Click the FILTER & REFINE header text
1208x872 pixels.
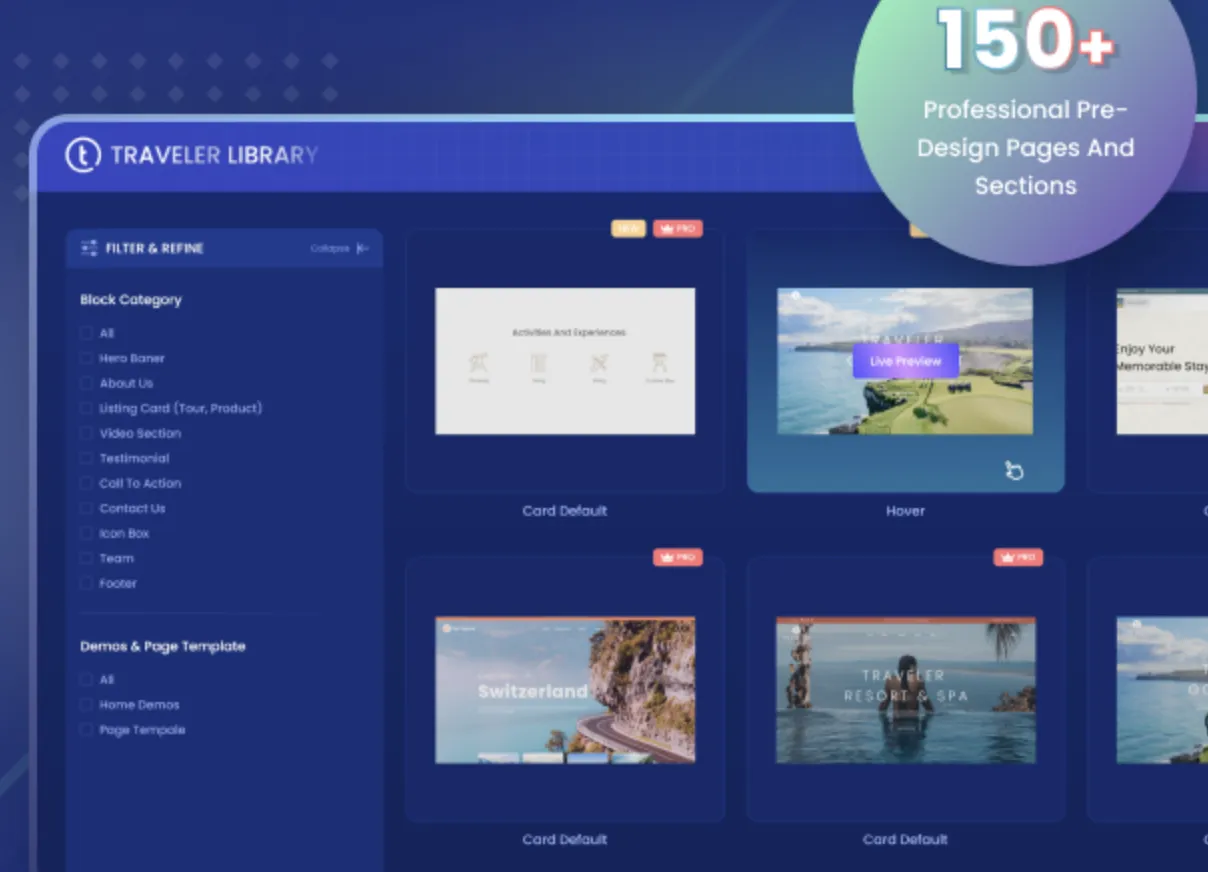pyautogui.click(x=155, y=248)
